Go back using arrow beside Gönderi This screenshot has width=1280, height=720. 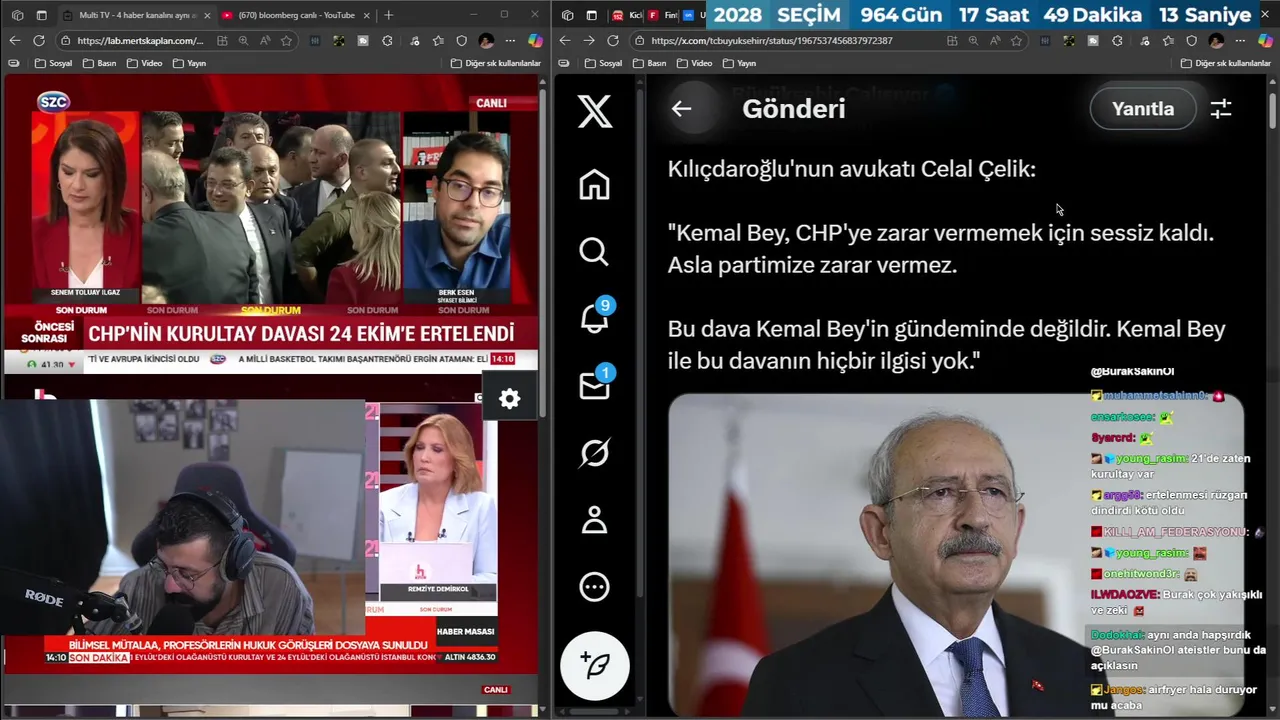[681, 109]
